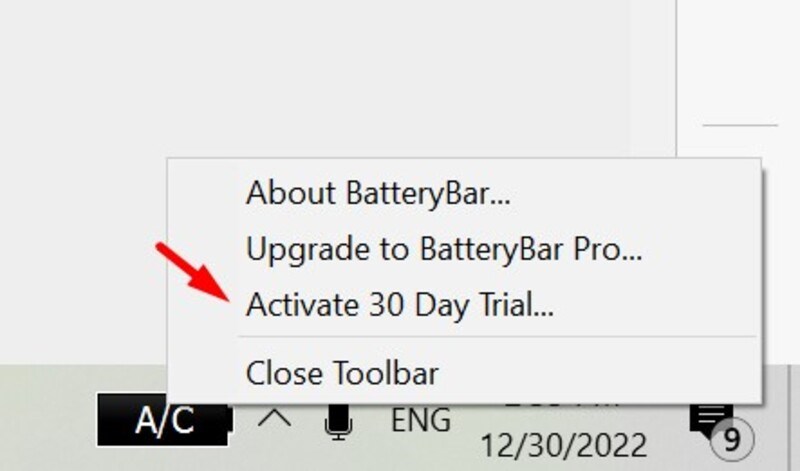Open calendar flyout from taskbar date
Screen dimensions: 800x471
click(563, 445)
